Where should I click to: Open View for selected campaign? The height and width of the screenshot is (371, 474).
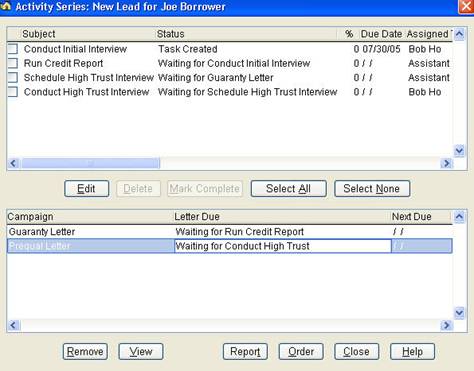[141, 352]
